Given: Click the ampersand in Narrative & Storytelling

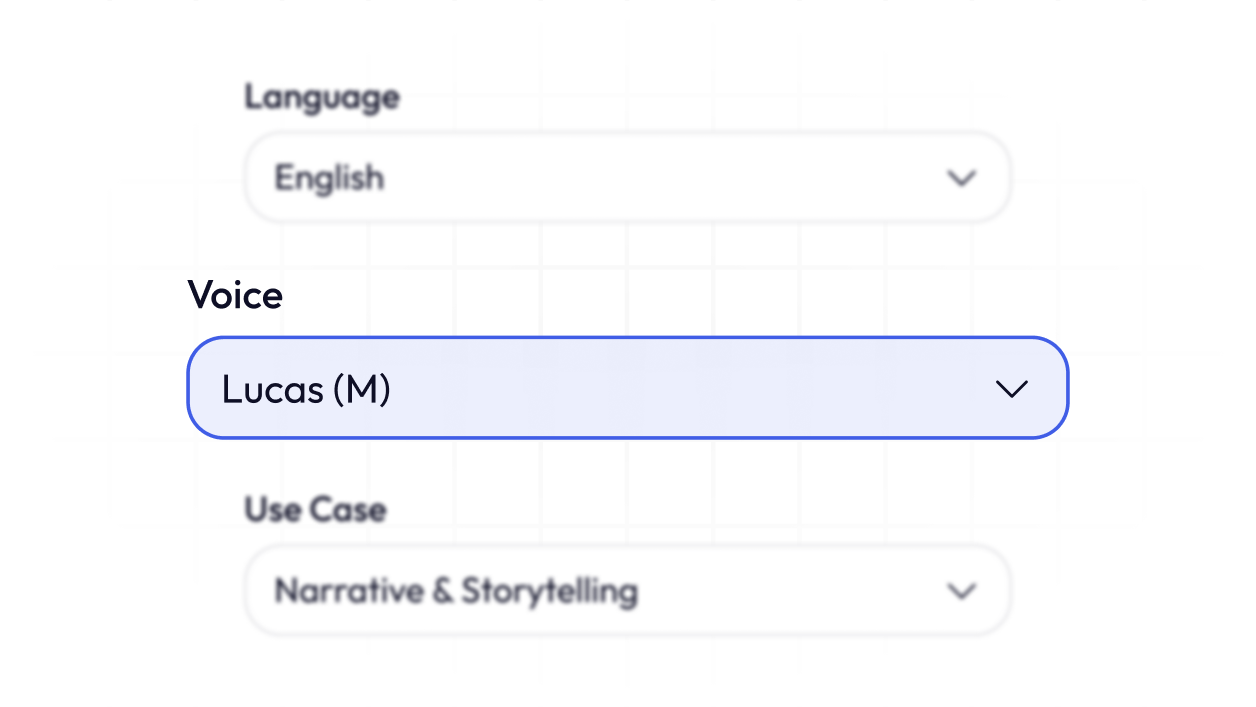Looking at the screenshot, I should (442, 591).
